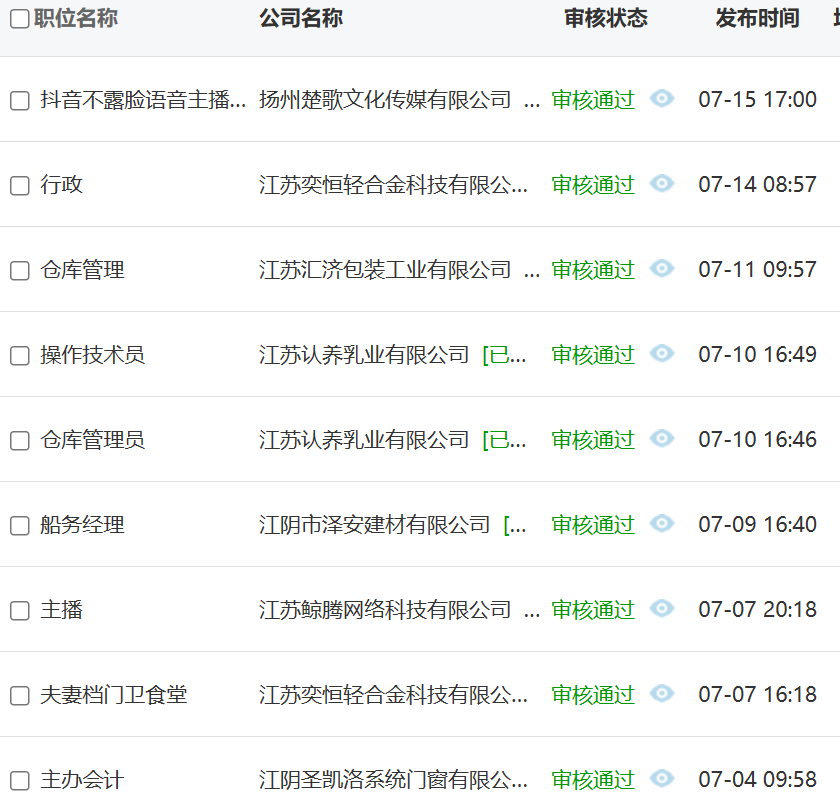Click 审核通过 status in 仓库管理员 row
This screenshot has width=840, height=807.
click(594, 440)
